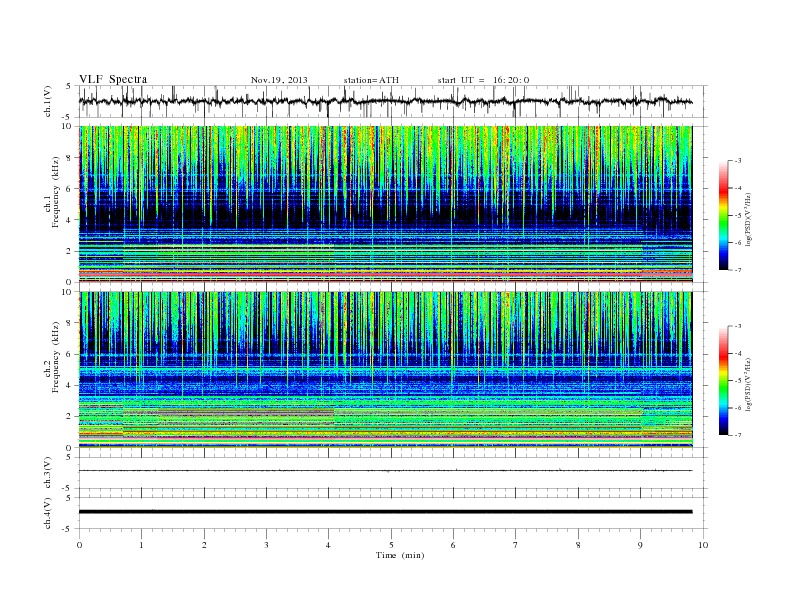
Task: Click the ch.1 voltage waveform trace panel
Action: 392,101
